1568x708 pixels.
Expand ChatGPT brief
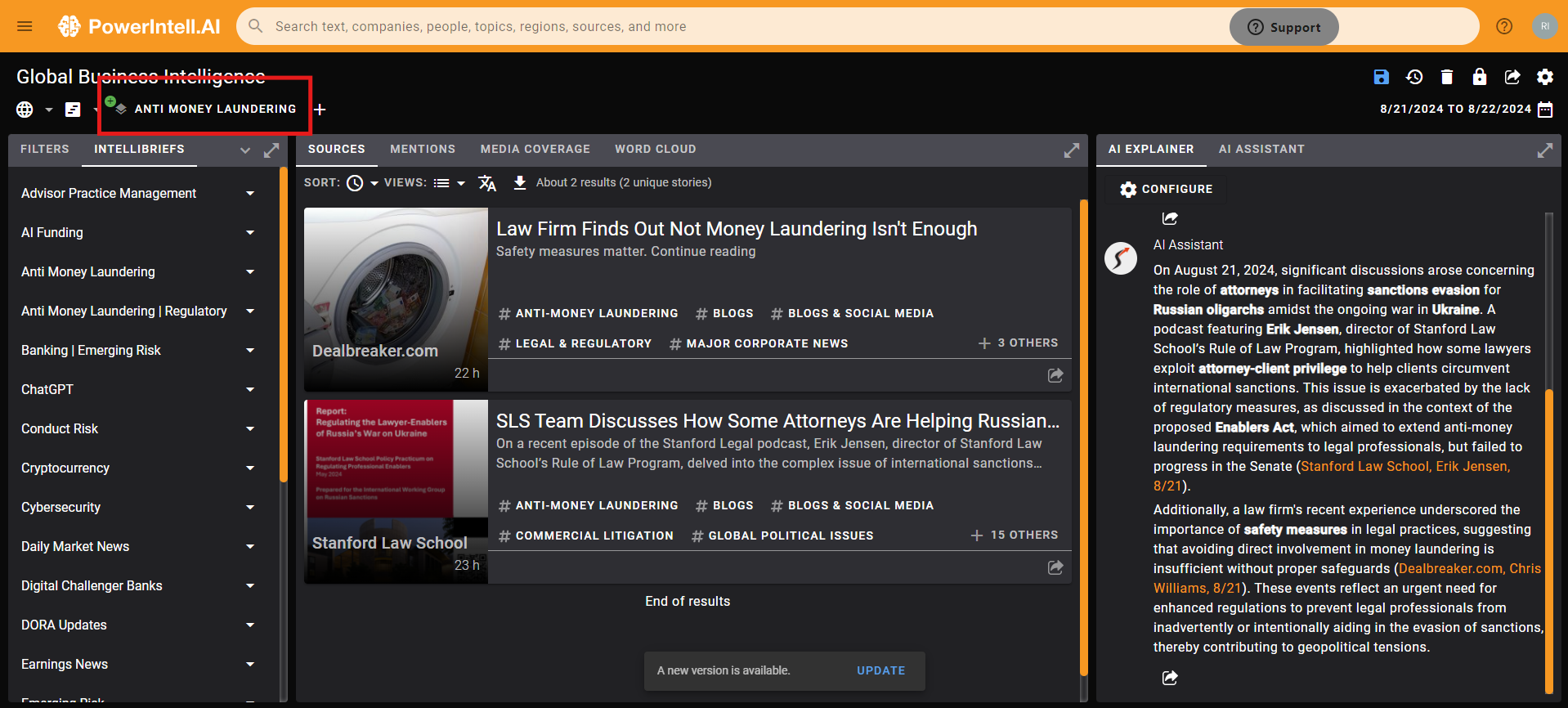click(x=250, y=390)
